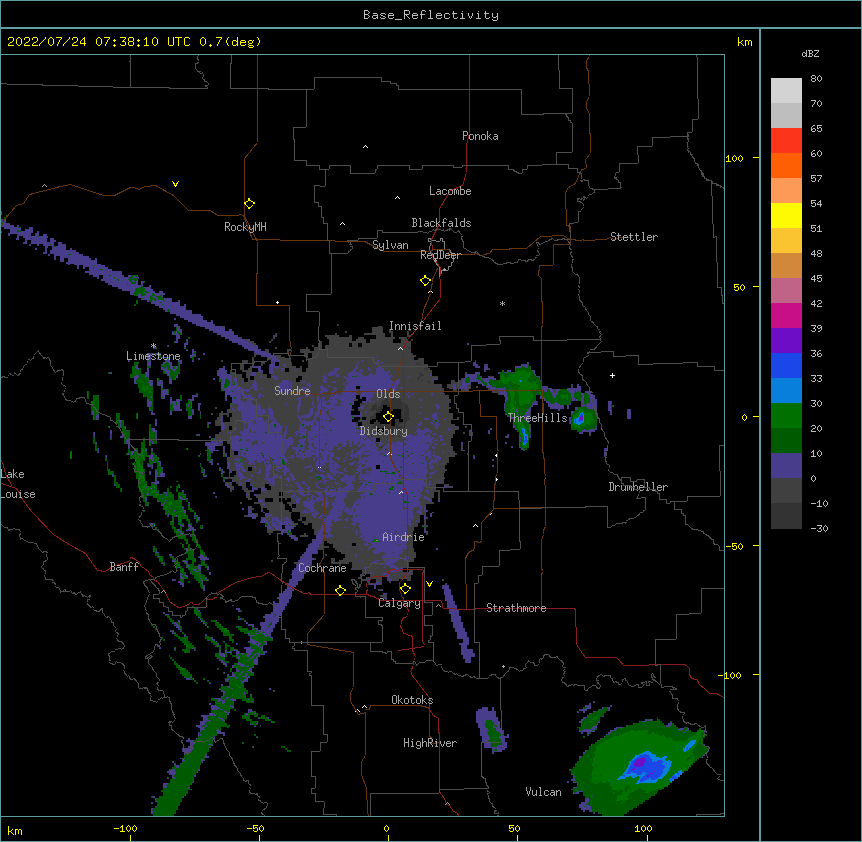Viewport: 862px width, 842px height.
Task: Click the Base_Reflectivity title text
Action: (431, 15)
